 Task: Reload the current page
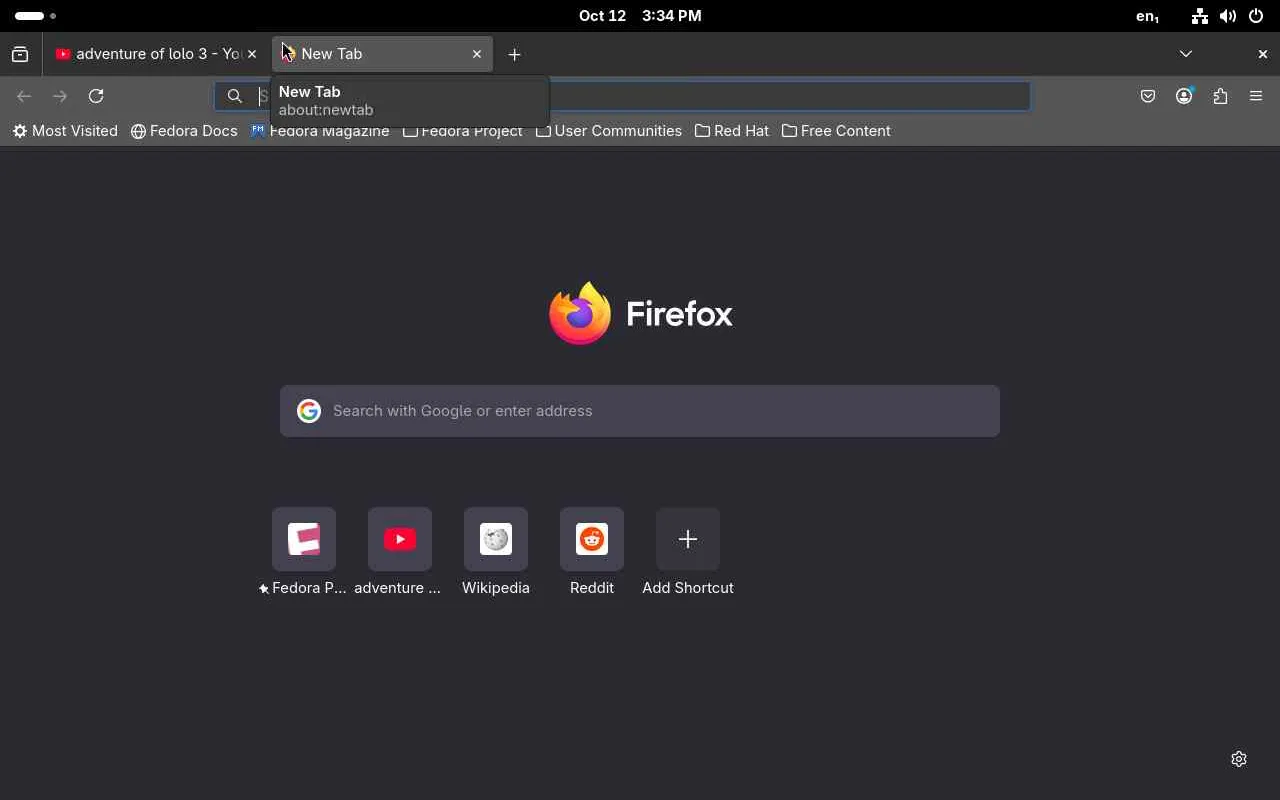coord(96,96)
